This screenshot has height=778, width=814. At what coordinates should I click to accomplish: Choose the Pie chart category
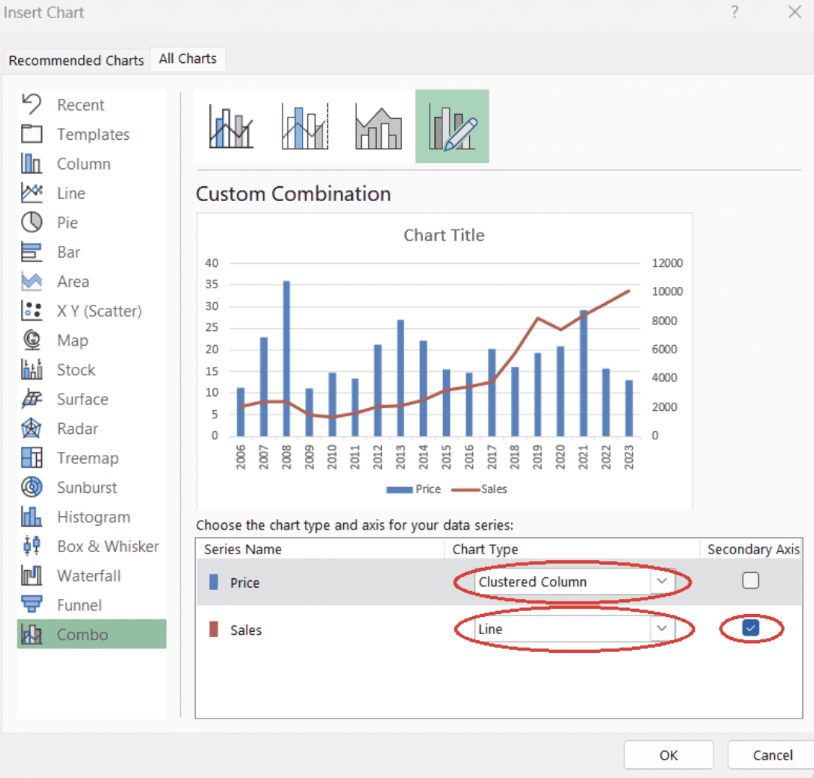coord(66,223)
